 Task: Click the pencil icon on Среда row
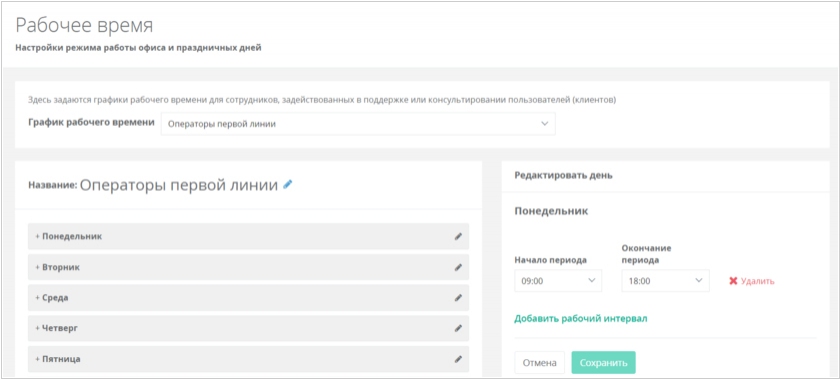point(458,298)
